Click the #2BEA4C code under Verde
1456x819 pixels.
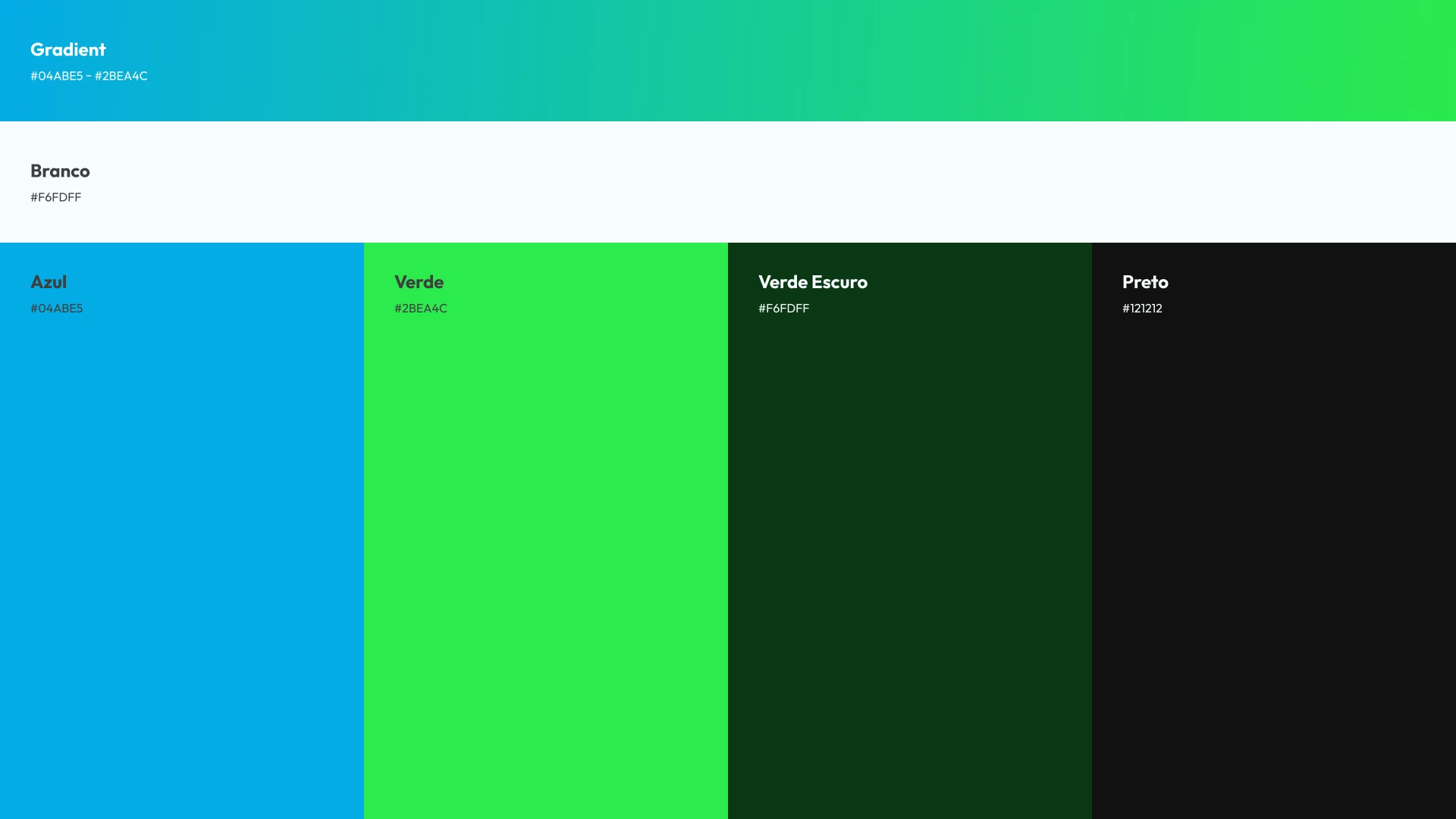(421, 309)
